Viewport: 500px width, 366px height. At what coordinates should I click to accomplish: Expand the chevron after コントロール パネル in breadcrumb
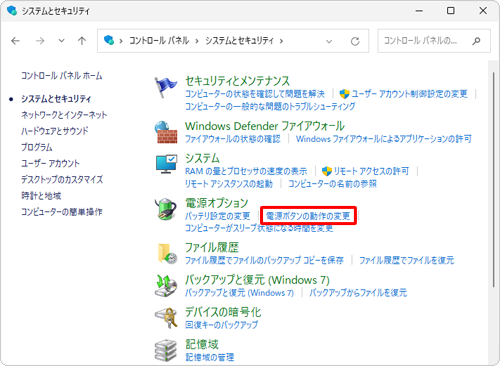coord(197,41)
